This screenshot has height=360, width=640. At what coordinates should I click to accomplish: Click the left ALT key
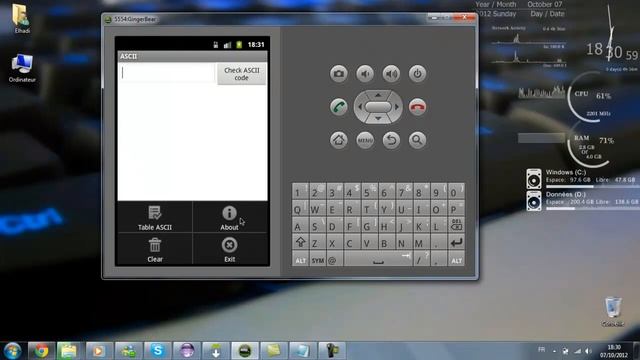tap(300, 260)
